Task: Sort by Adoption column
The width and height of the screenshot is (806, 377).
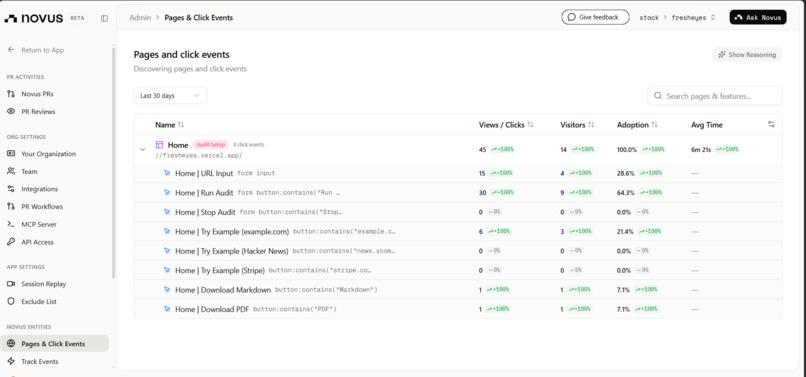Action: tap(637, 125)
